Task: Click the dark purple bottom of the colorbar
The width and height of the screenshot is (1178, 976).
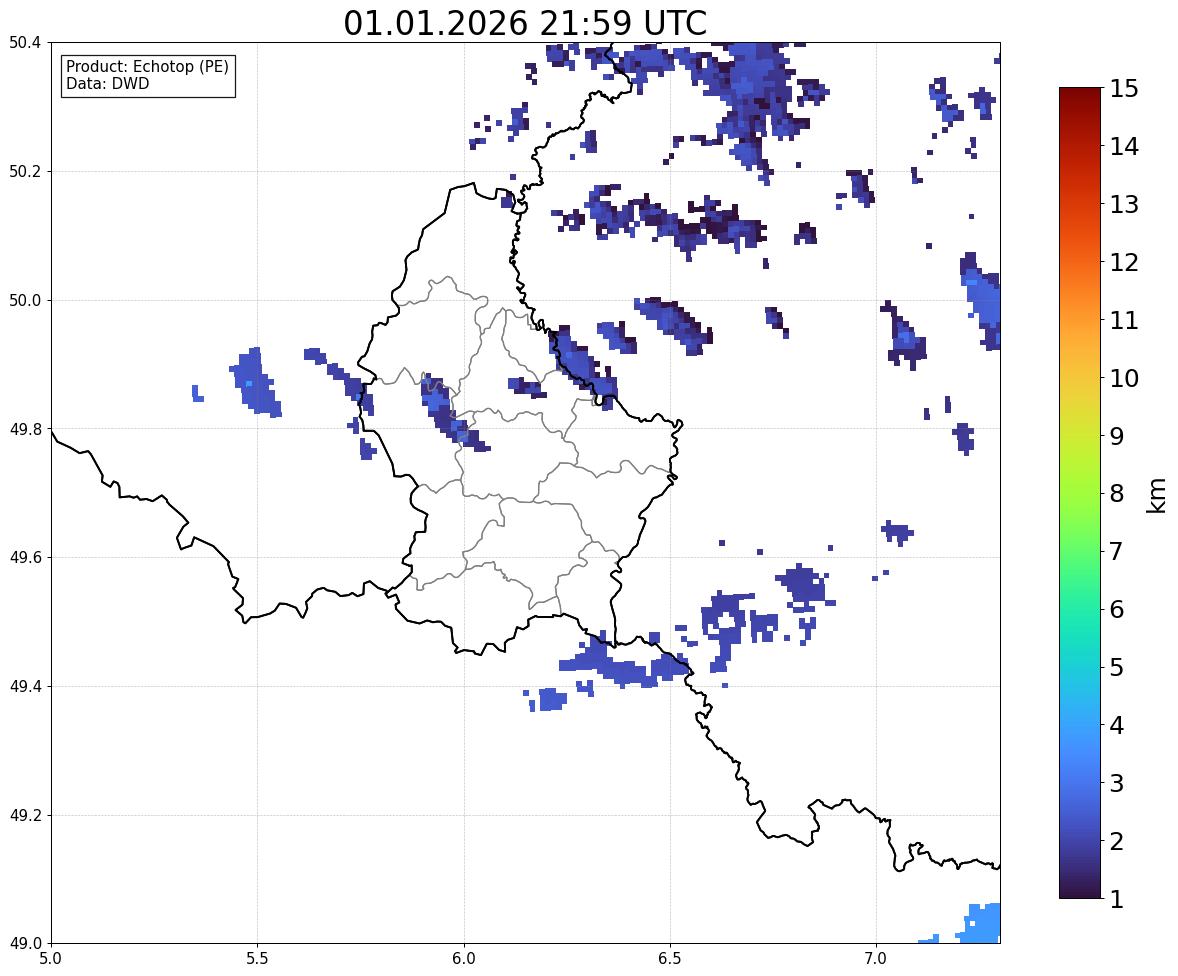Action: pos(1080,888)
